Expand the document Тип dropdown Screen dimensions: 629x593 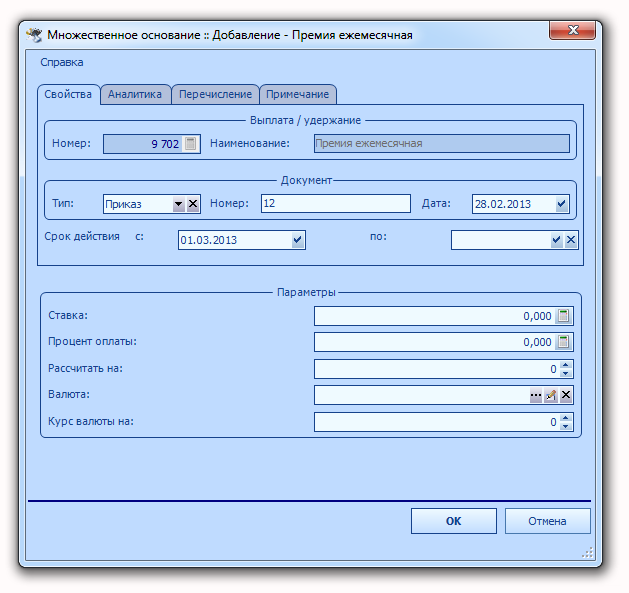(x=179, y=204)
